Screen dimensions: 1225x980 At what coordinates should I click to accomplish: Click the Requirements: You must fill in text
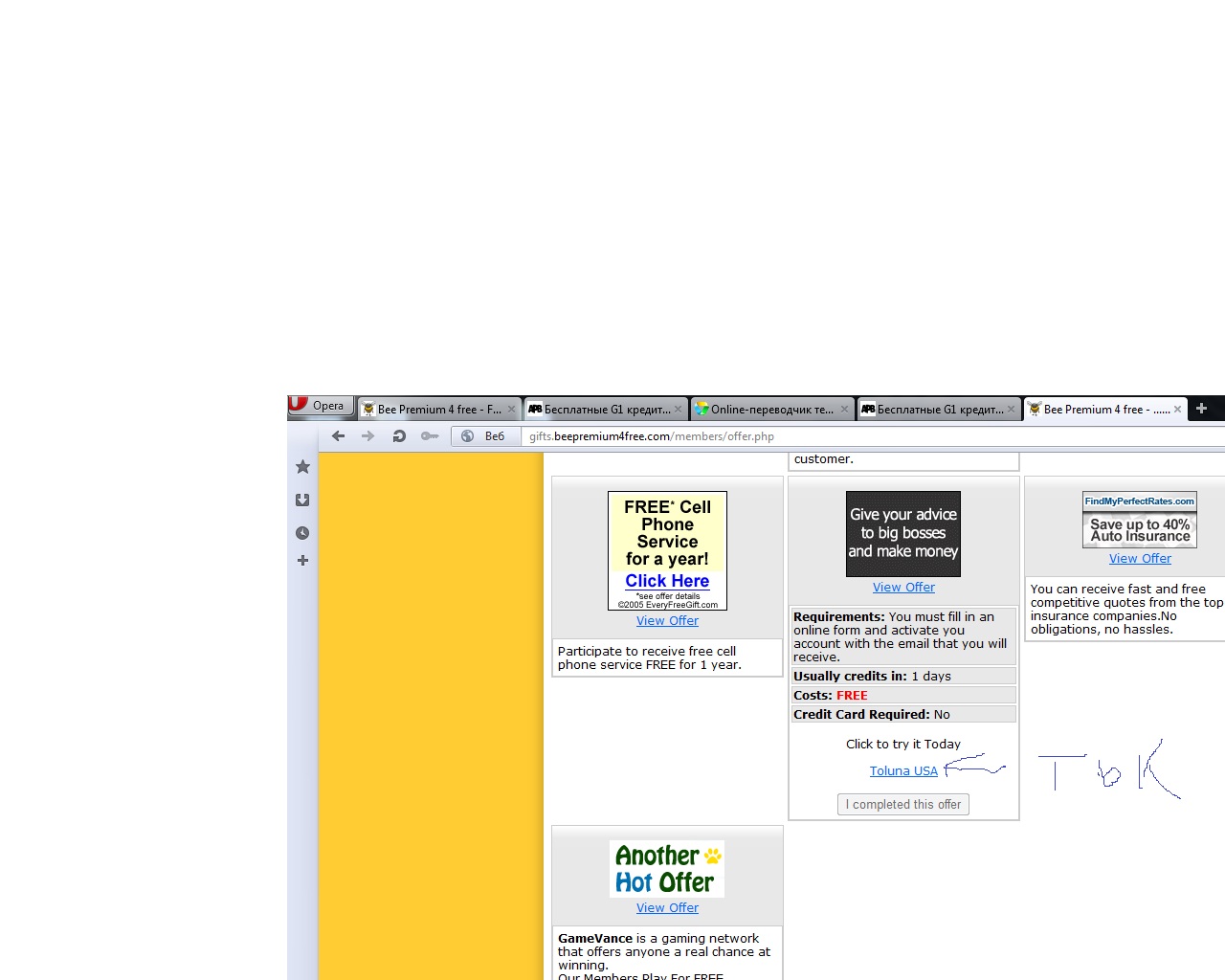(x=901, y=637)
